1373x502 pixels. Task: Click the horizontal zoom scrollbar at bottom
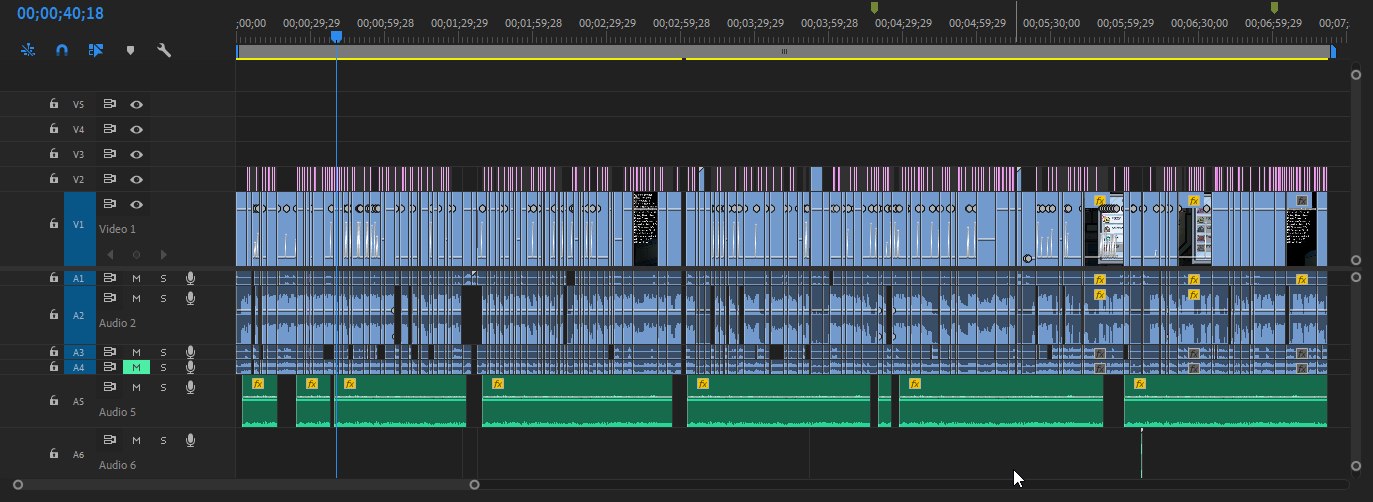point(246,485)
